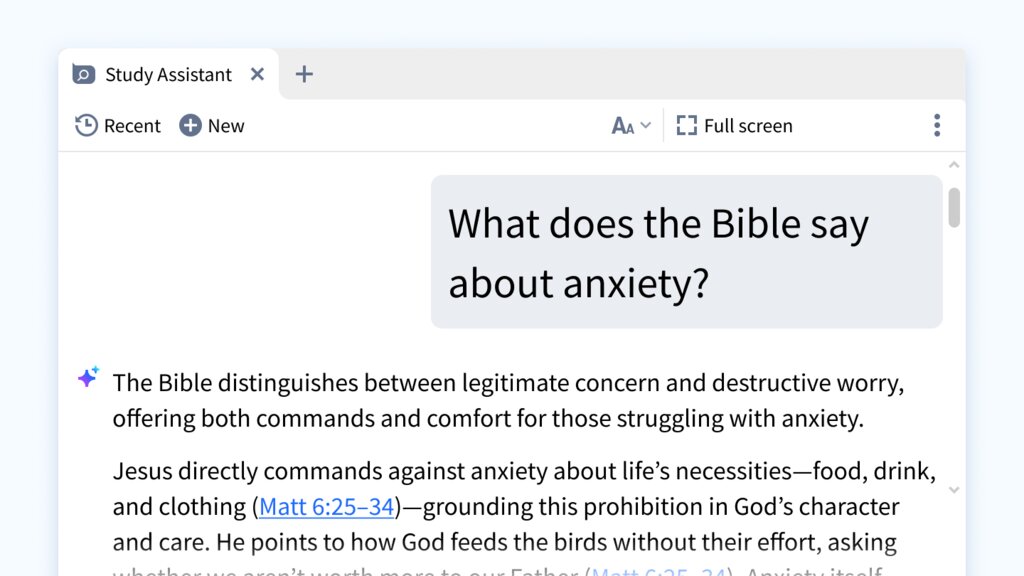The height and width of the screenshot is (576, 1024).
Task: Click the scroll-down chevron on the right edge
Action: coord(952,490)
